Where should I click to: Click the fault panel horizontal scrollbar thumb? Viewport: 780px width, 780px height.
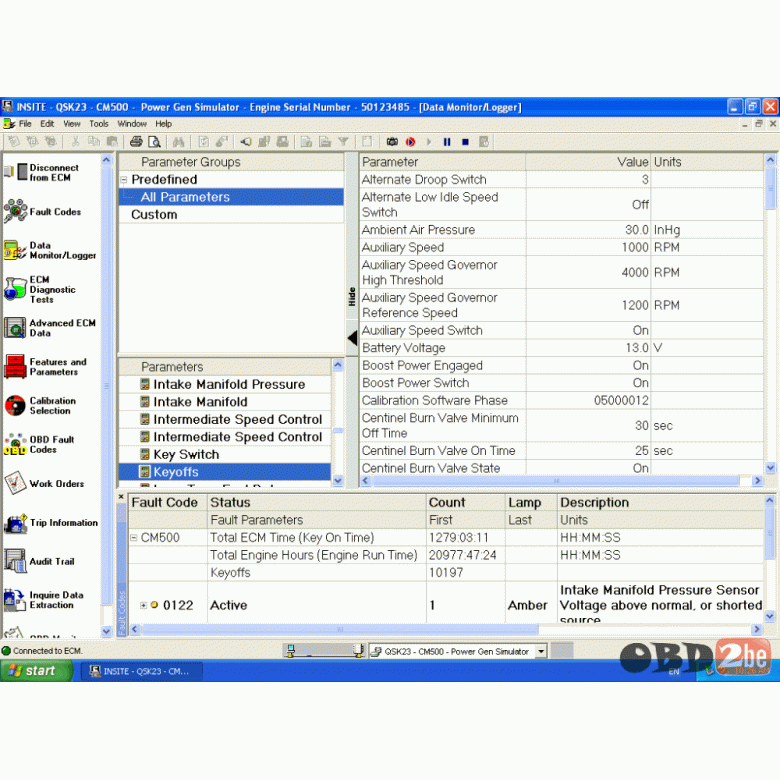[x=340, y=630]
